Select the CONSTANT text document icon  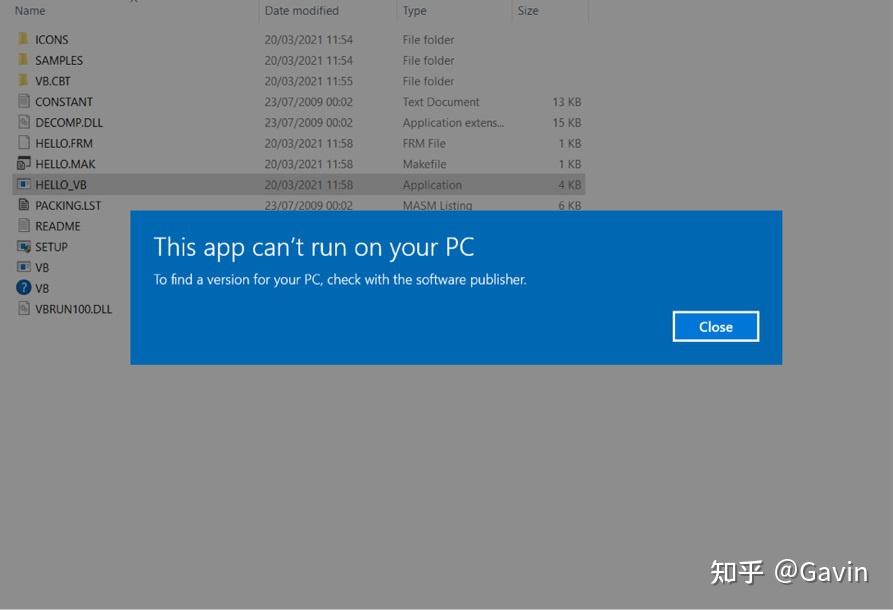coord(22,101)
